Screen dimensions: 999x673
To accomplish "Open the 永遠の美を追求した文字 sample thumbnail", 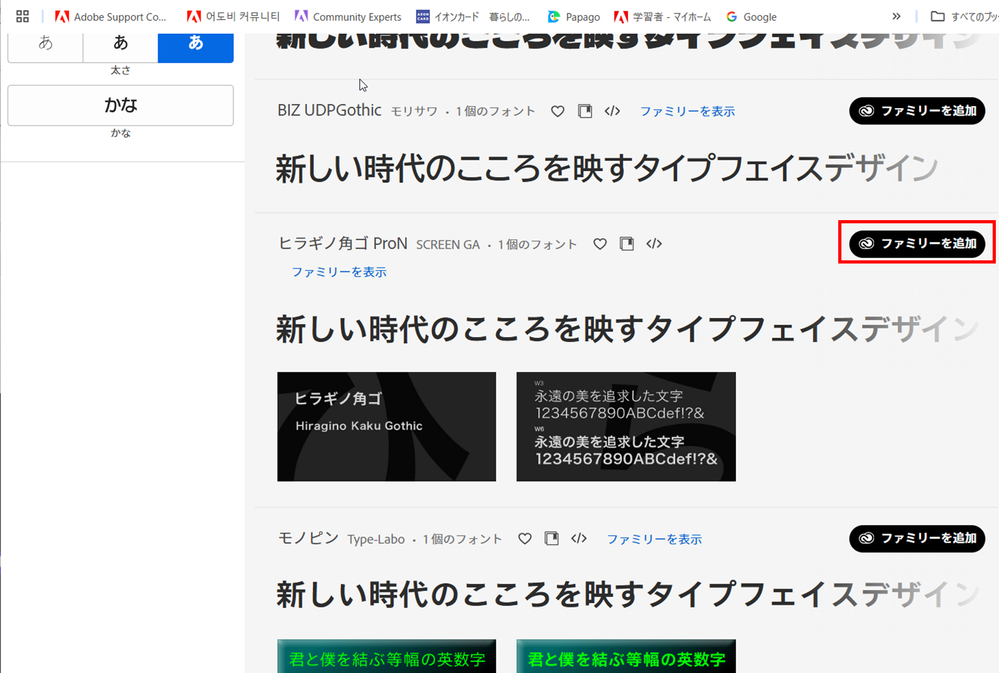I will pyautogui.click(x=626, y=426).
